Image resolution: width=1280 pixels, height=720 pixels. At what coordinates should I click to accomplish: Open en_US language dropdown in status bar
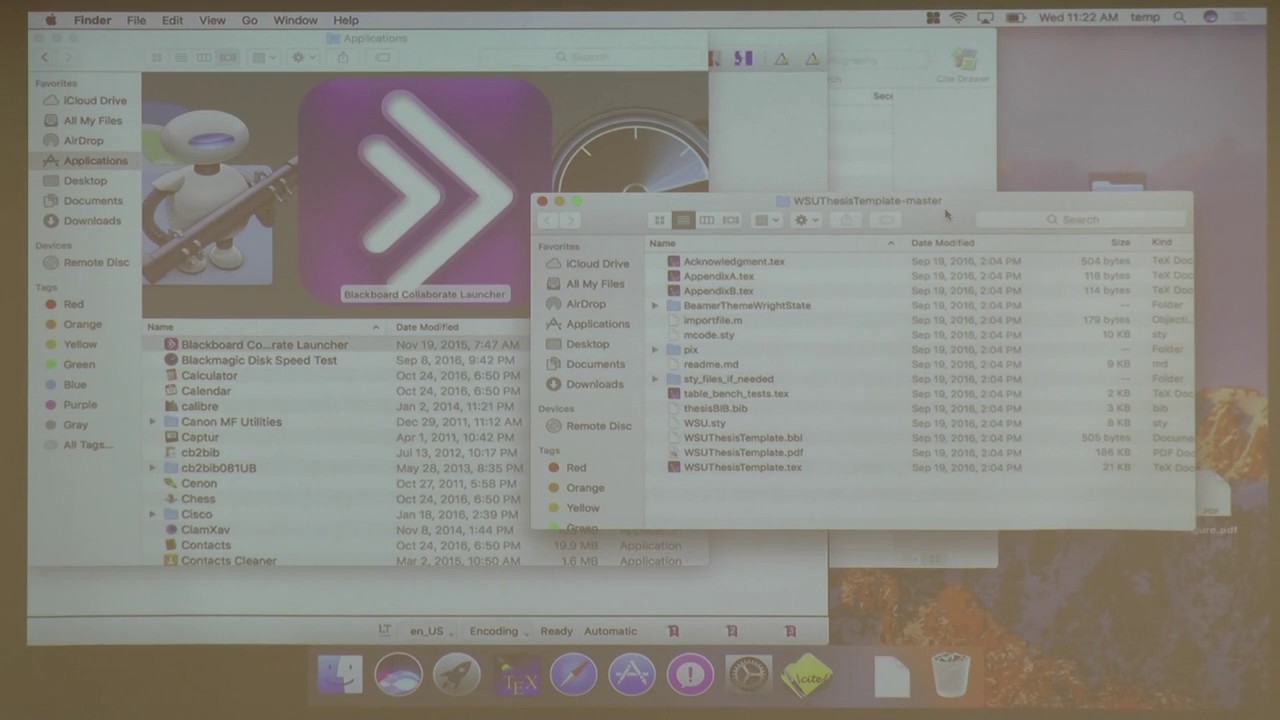[431, 631]
